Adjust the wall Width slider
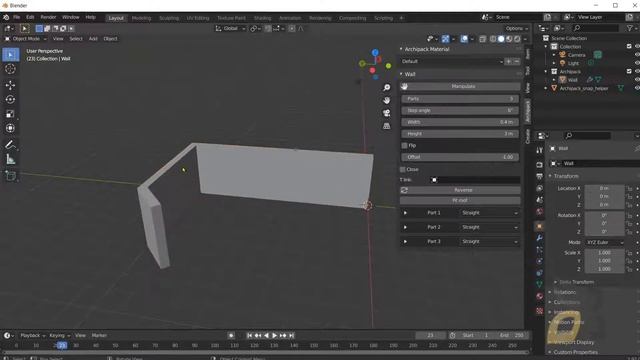This screenshot has width=640, height=360. [460, 122]
